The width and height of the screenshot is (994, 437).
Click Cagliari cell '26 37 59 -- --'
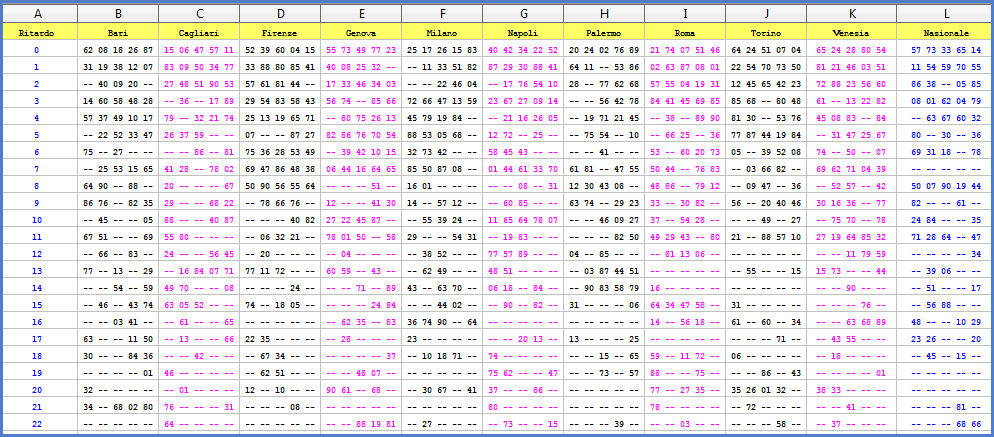[199, 134]
